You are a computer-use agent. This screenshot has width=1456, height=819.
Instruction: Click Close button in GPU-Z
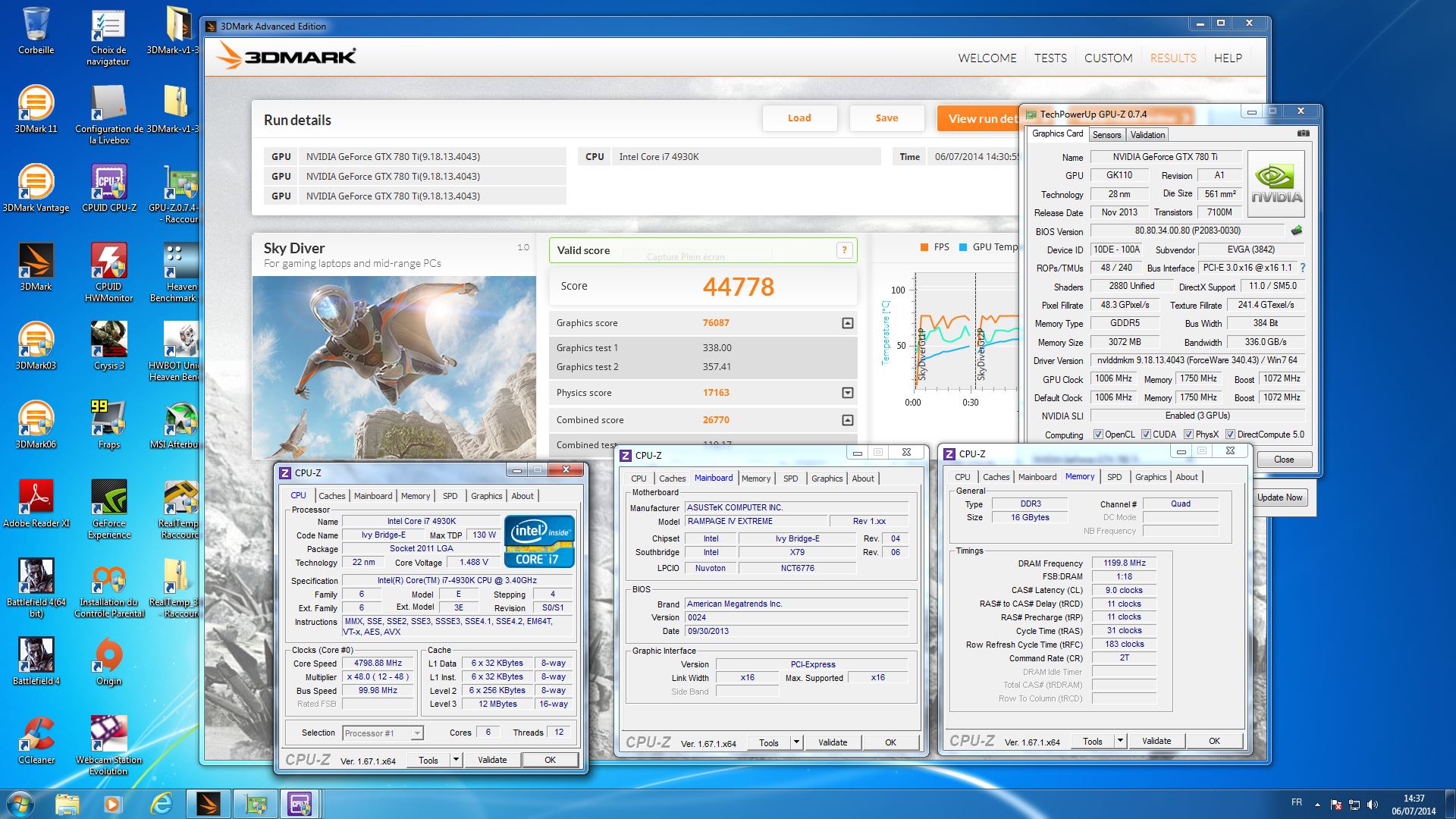pyautogui.click(x=1284, y=460)
